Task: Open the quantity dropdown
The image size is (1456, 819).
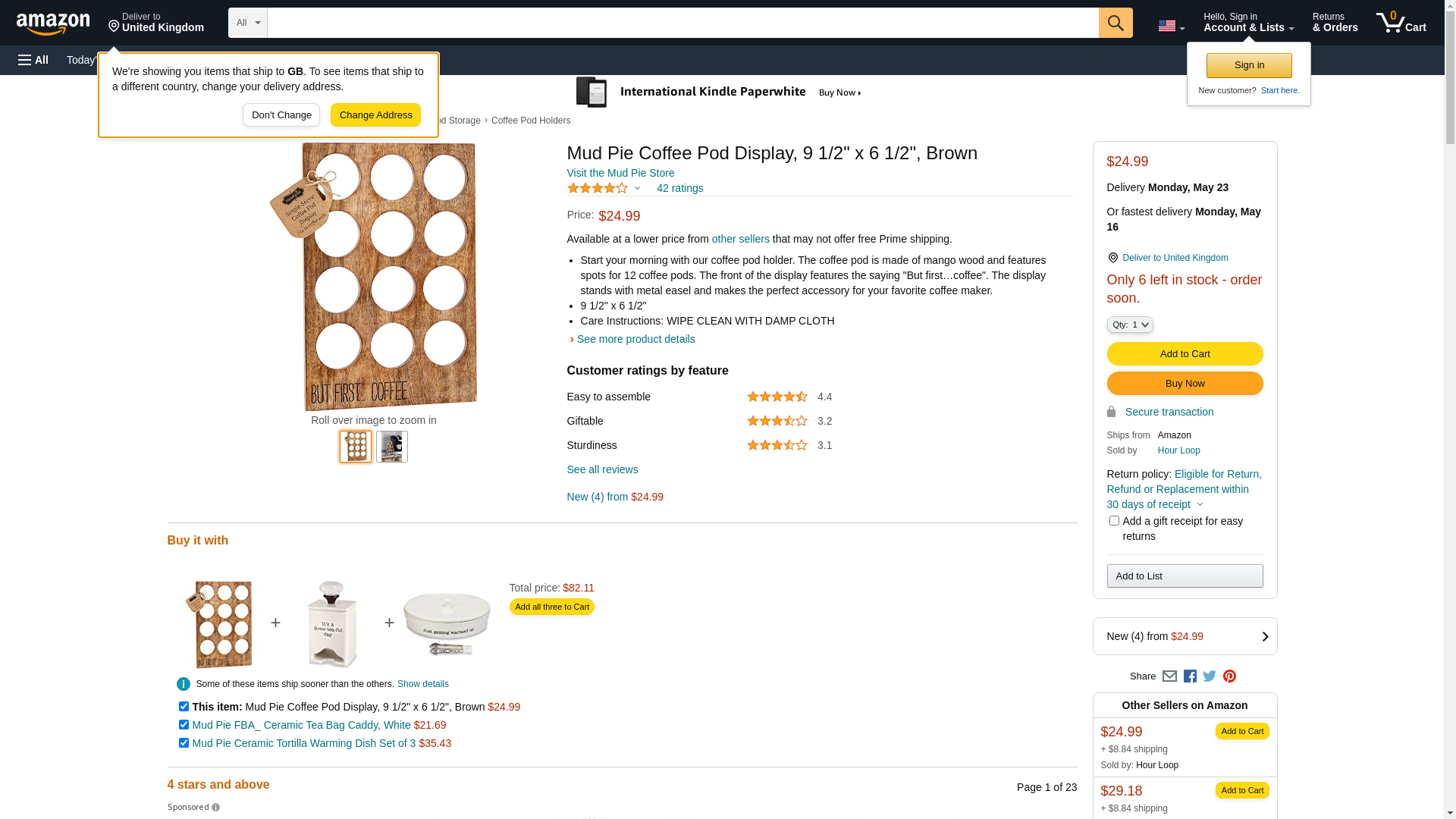Action: (x=1129, y=325)
